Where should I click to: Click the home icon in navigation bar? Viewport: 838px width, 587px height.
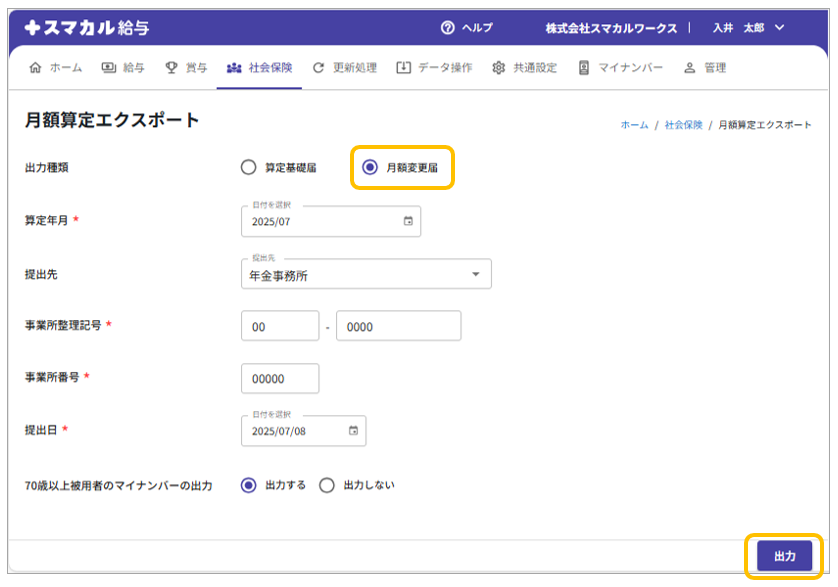point(37,68)
